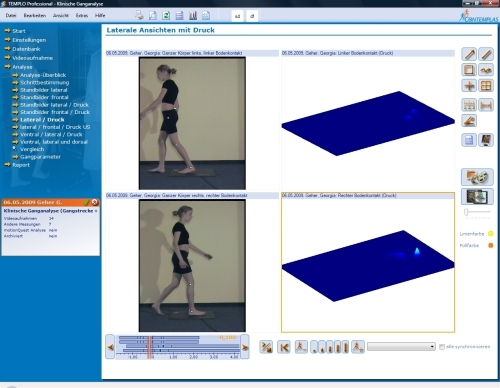The image size is (500, 388).
Task: Adjust the overlay transparency slider
Action: point(467,212)
